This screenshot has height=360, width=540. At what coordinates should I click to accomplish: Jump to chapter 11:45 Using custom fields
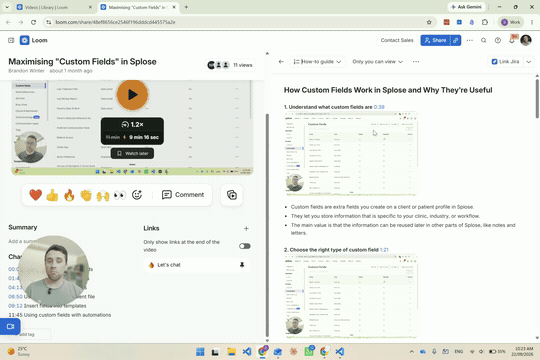pyautogui.click(x=60, y=315)
